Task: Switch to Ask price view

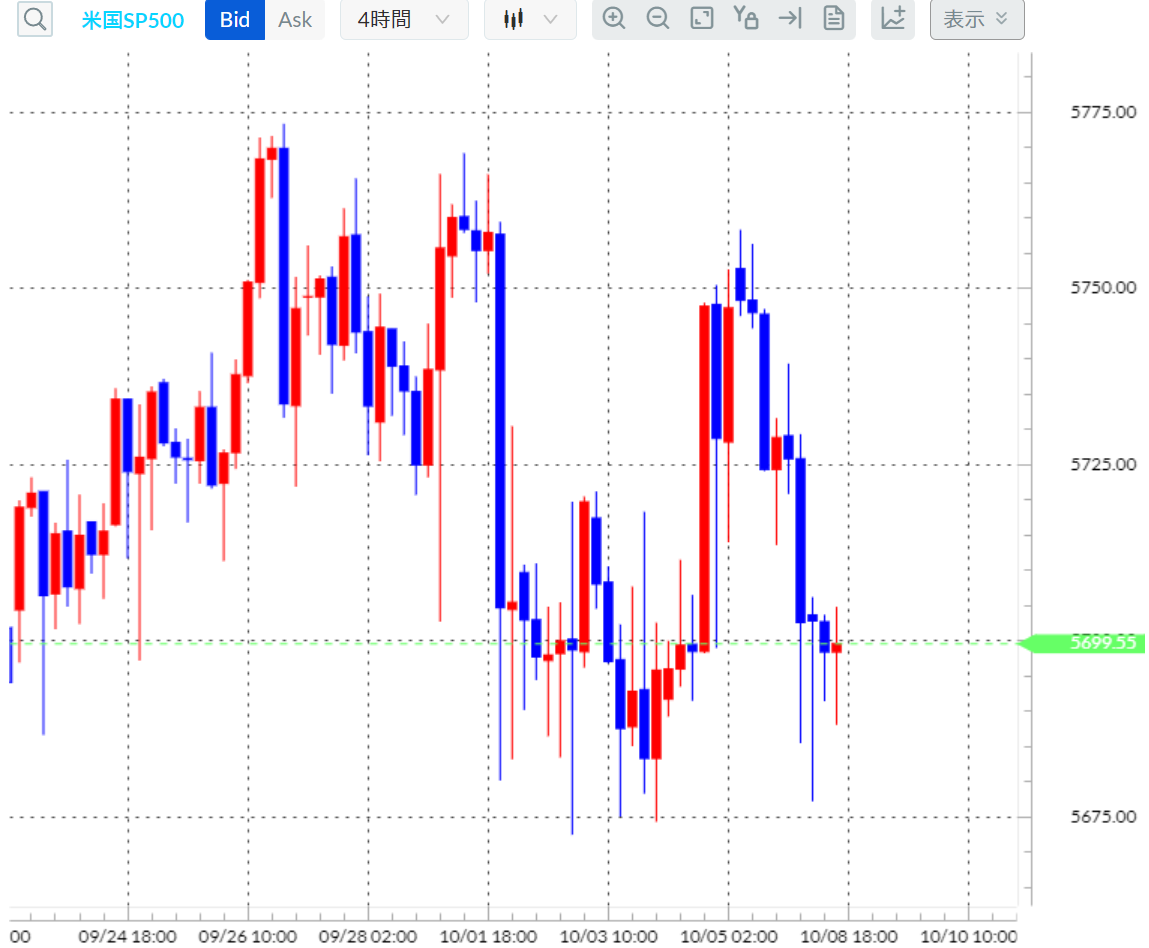Action: point(295,20)
